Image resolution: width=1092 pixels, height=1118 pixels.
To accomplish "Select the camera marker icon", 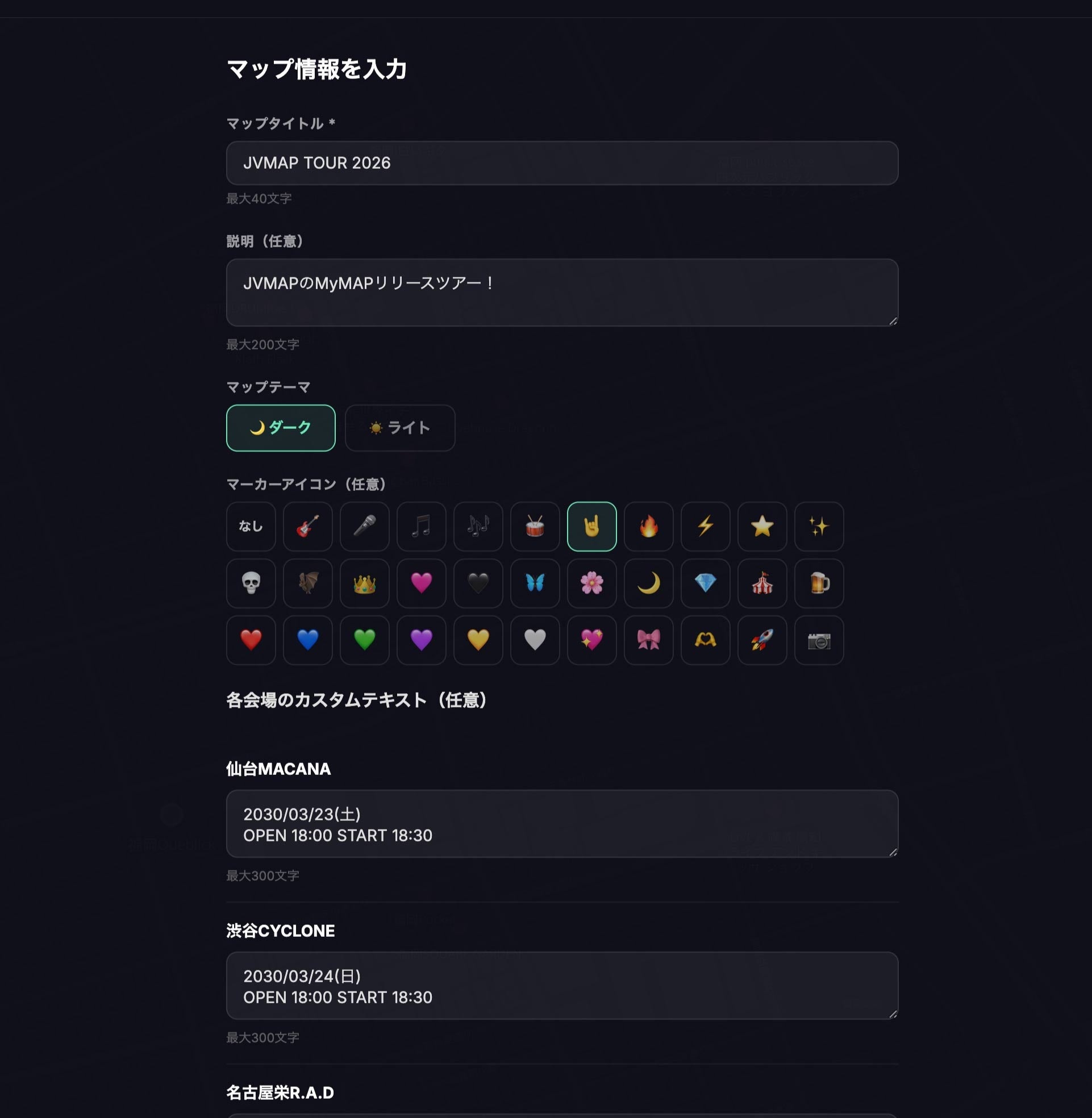I will 818,640.
